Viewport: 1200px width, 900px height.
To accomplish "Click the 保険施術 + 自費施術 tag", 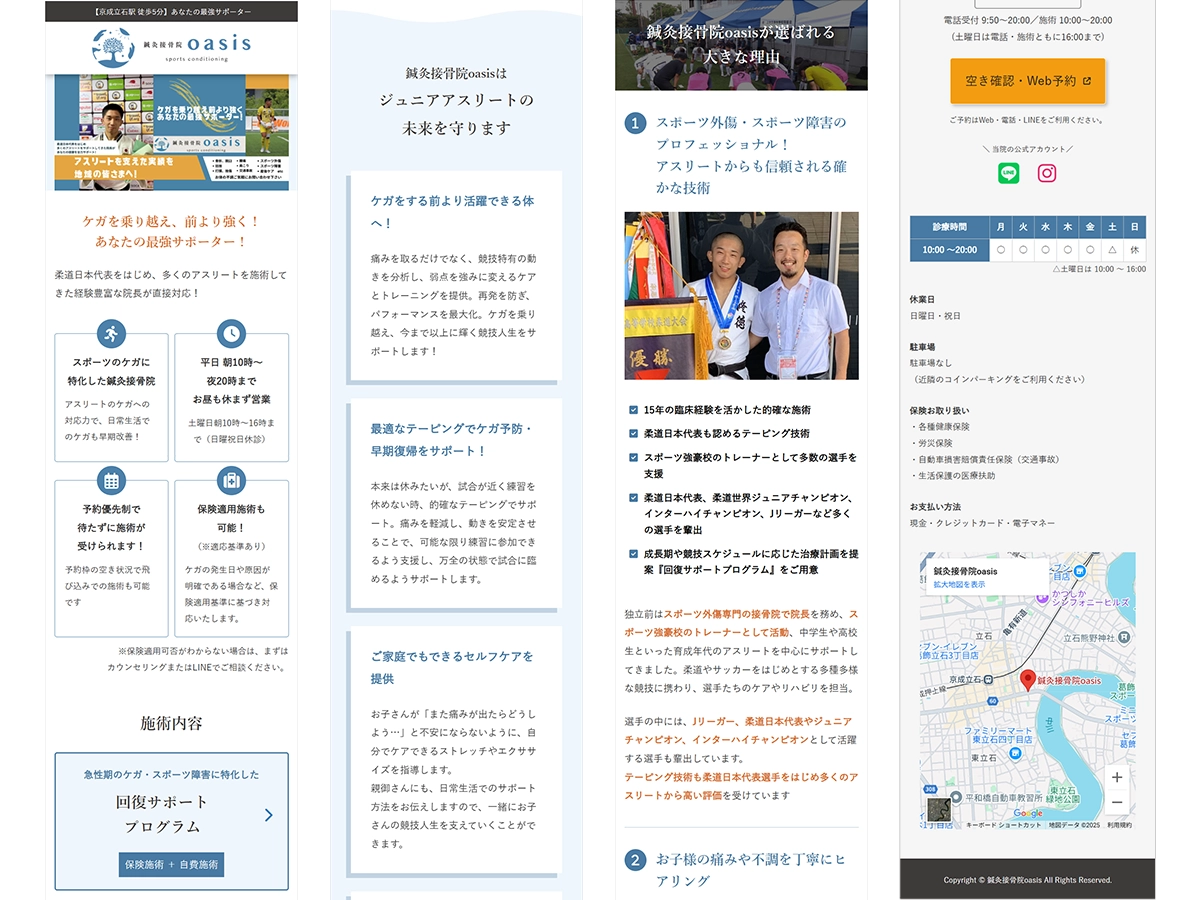I will click(x=171, y=864).
